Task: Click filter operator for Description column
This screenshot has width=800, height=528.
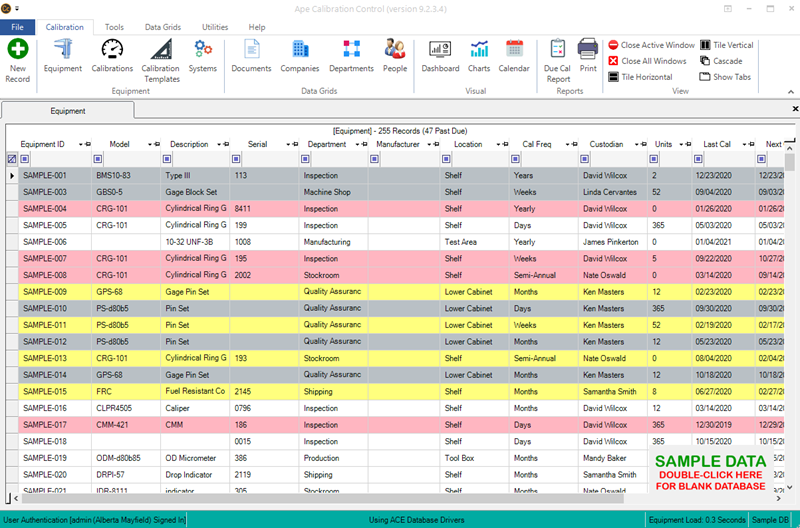Action: click(x=167, y=159)
